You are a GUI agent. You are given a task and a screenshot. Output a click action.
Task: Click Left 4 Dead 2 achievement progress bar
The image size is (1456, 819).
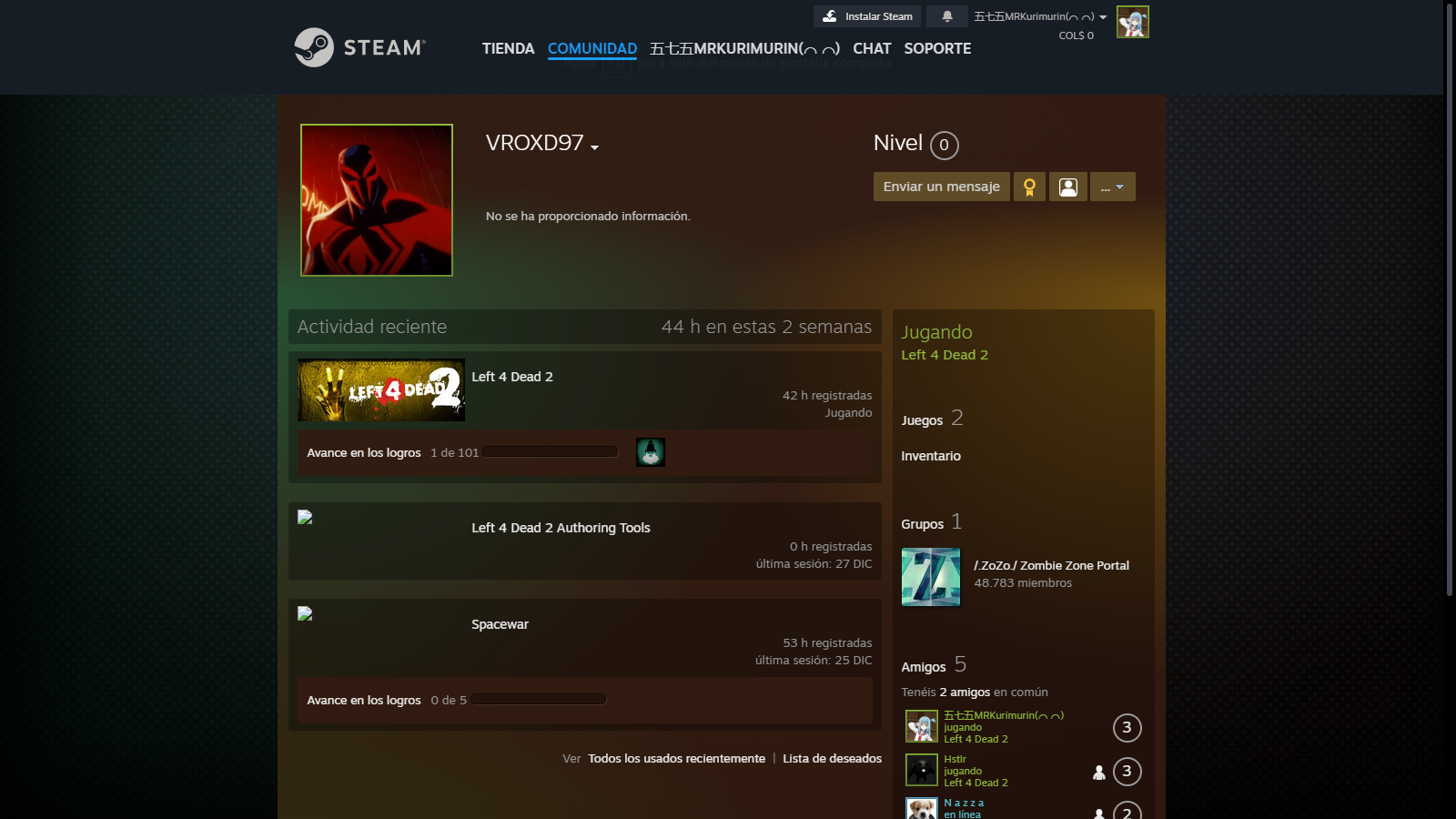pos(551,452)
